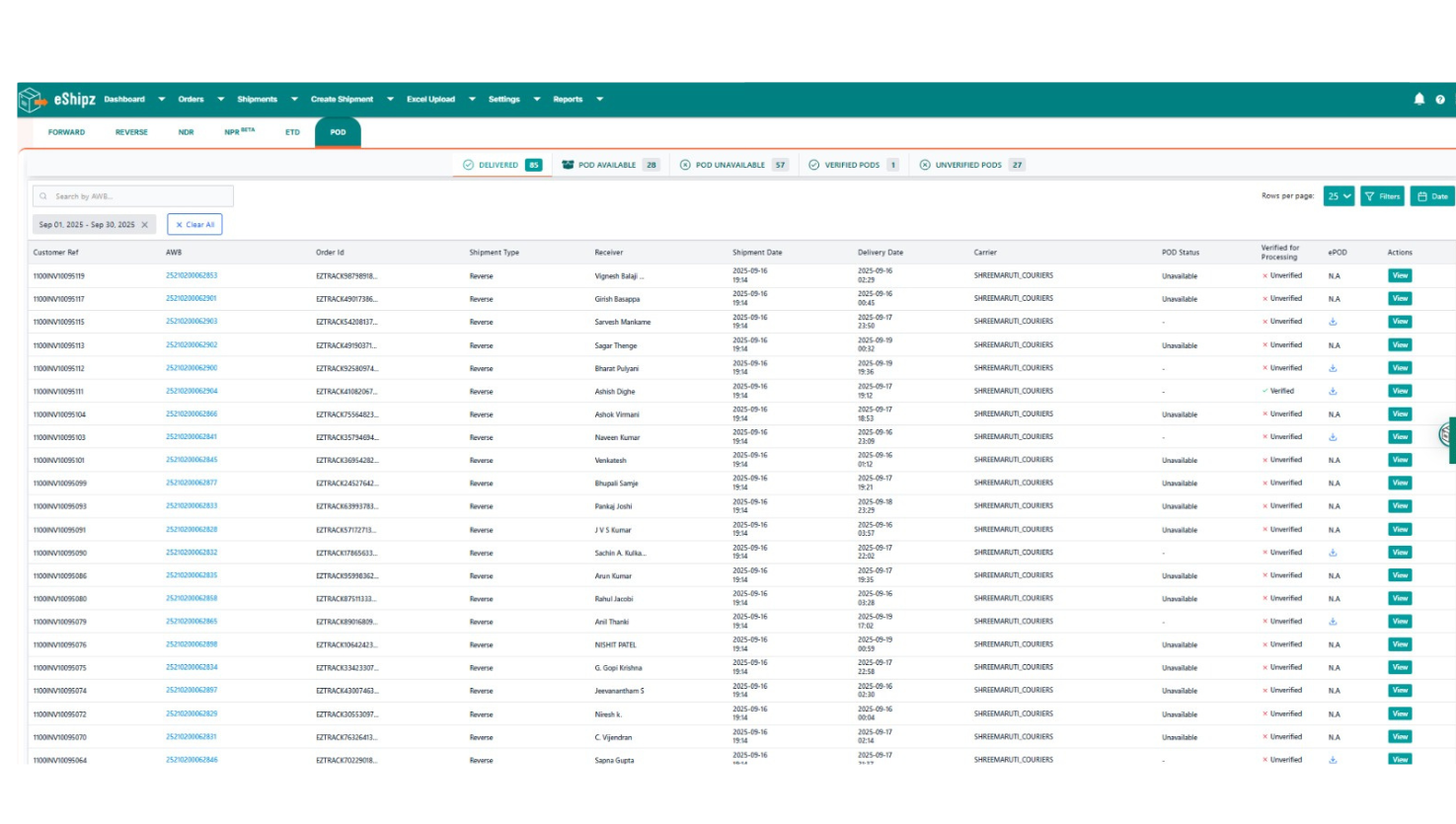Select the POD tab

tap(338, 132)
